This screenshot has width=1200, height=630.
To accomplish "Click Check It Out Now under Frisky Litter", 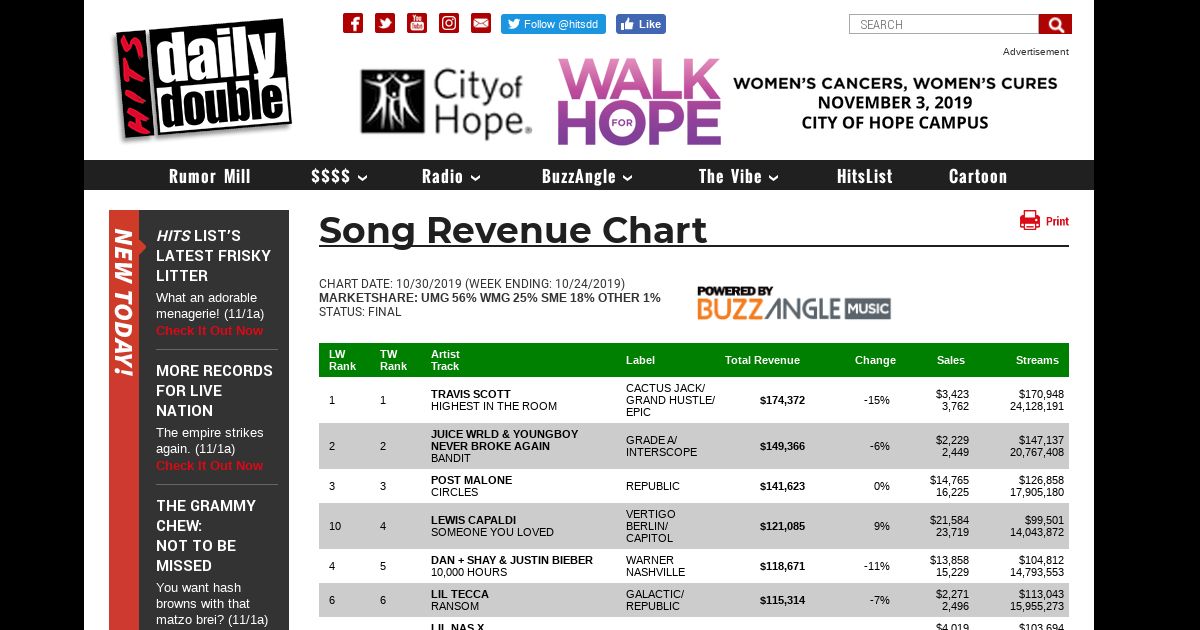I will point(209,331).
